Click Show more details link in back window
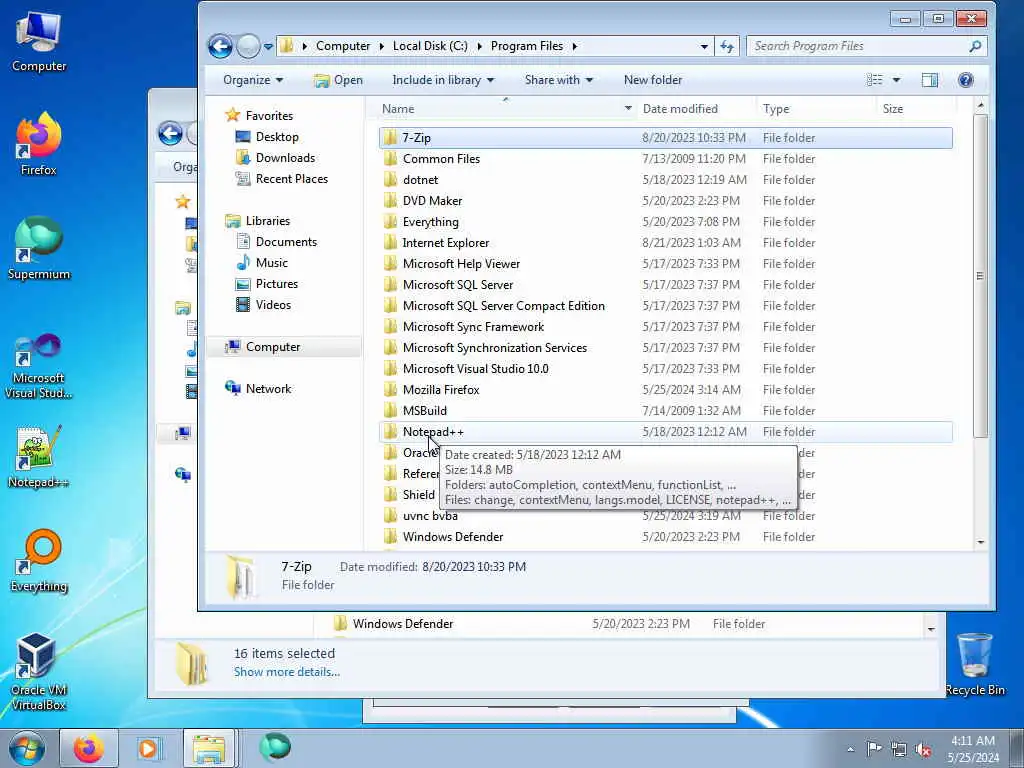Image resolution: width=1024 pixels, height=768 pixels. point(287,672)
